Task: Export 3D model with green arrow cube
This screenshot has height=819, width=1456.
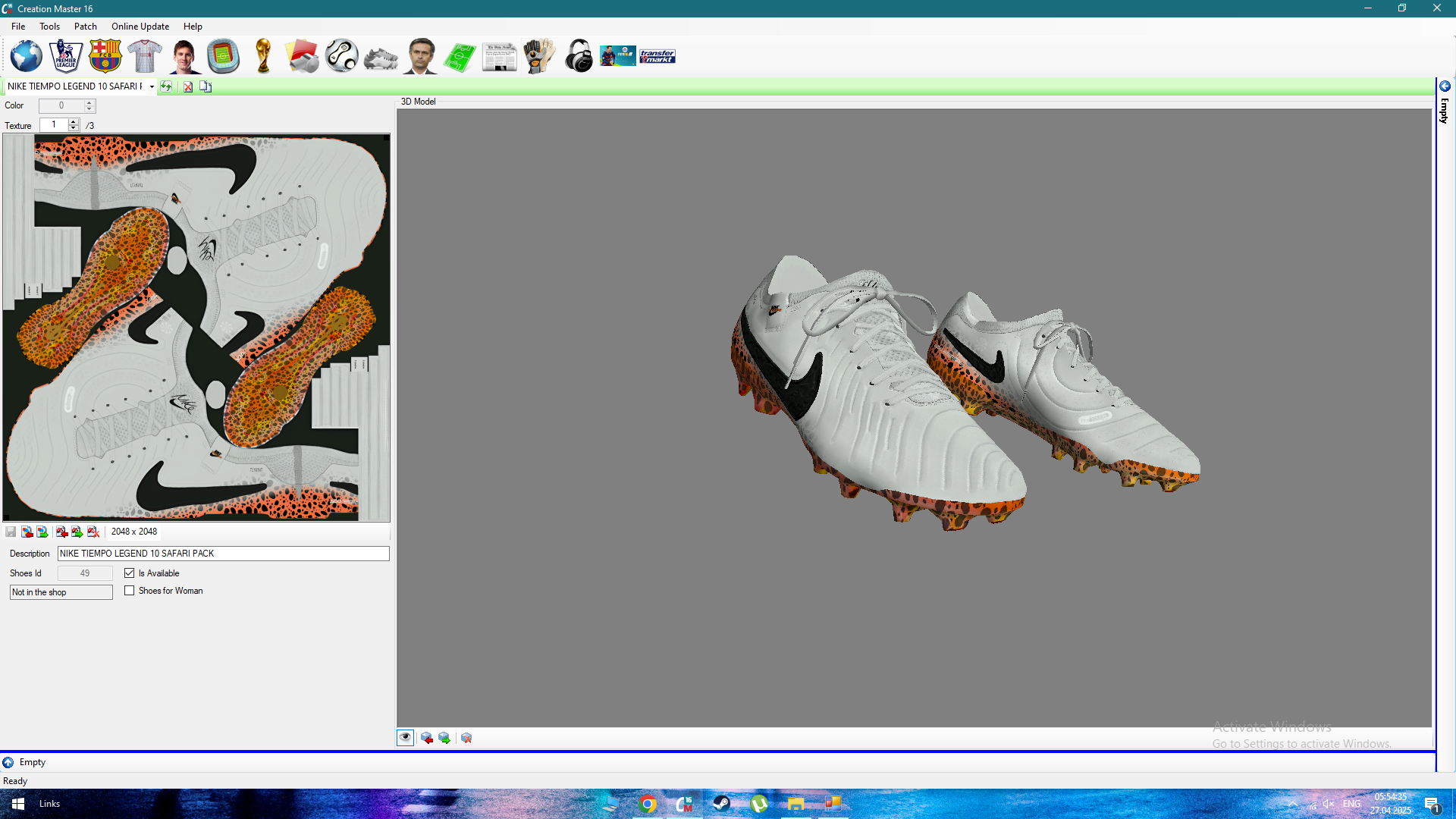Action: pos(444,738)
